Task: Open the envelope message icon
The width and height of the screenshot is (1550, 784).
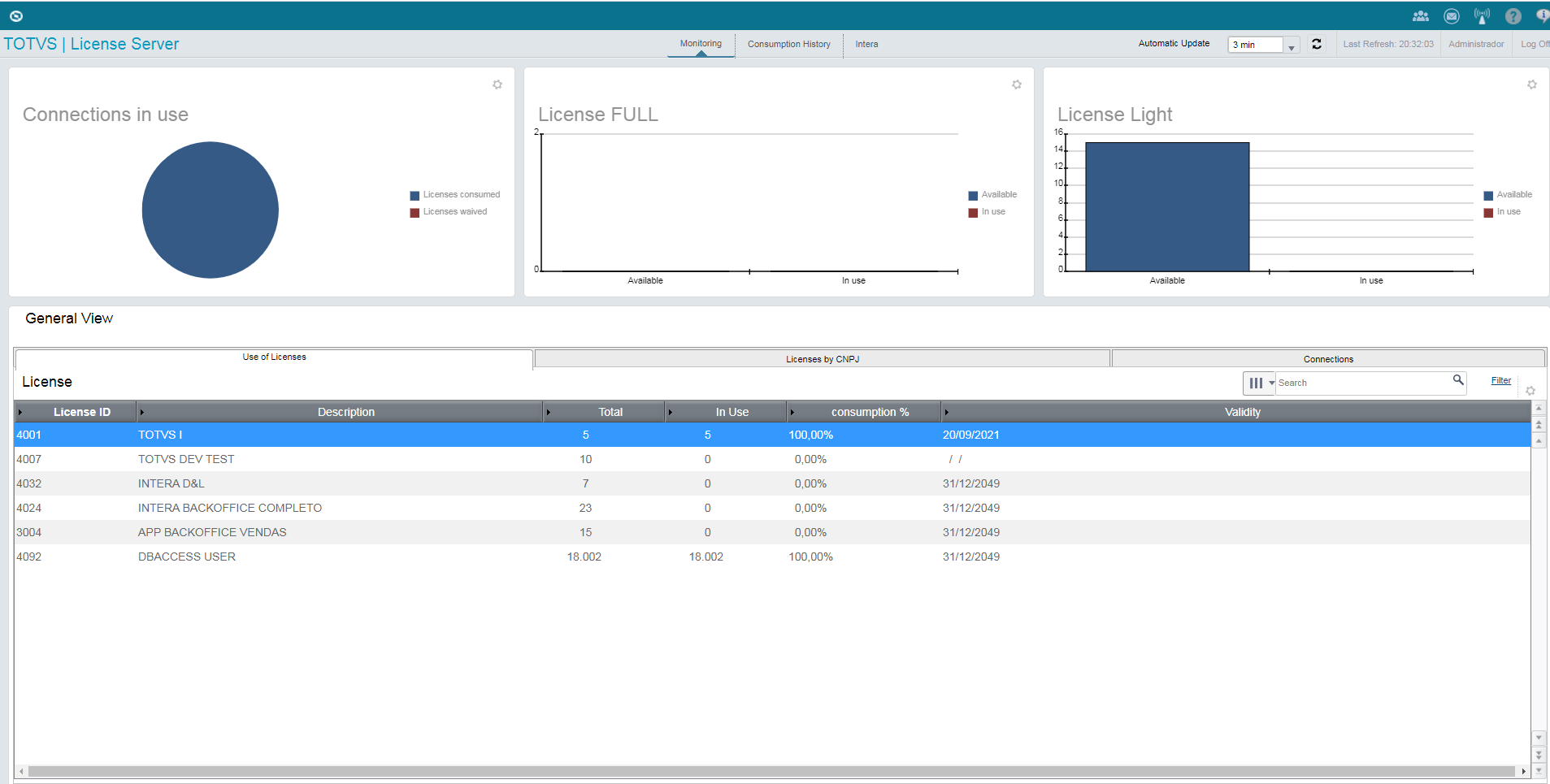Action: (x=1452, y=16)
